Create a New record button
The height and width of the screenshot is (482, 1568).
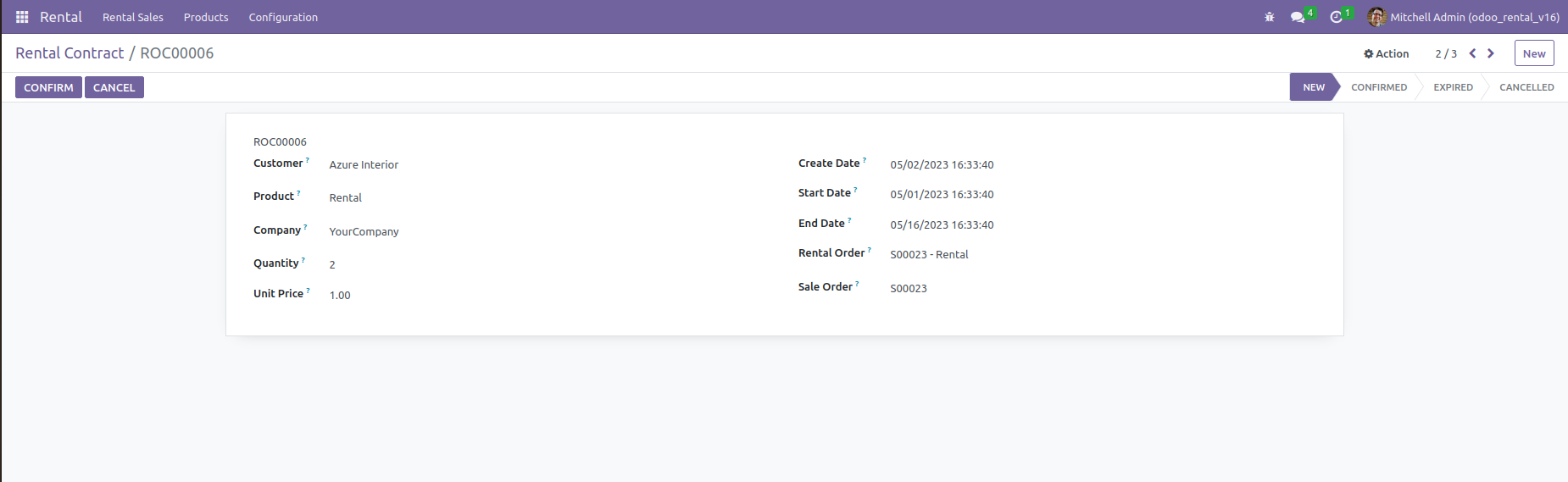[x=1534, y=53]
